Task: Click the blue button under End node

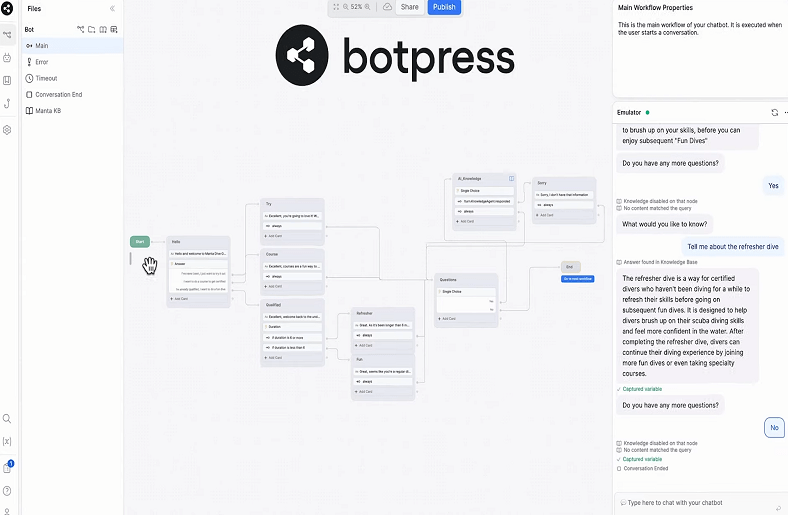Action: point(577,279)
